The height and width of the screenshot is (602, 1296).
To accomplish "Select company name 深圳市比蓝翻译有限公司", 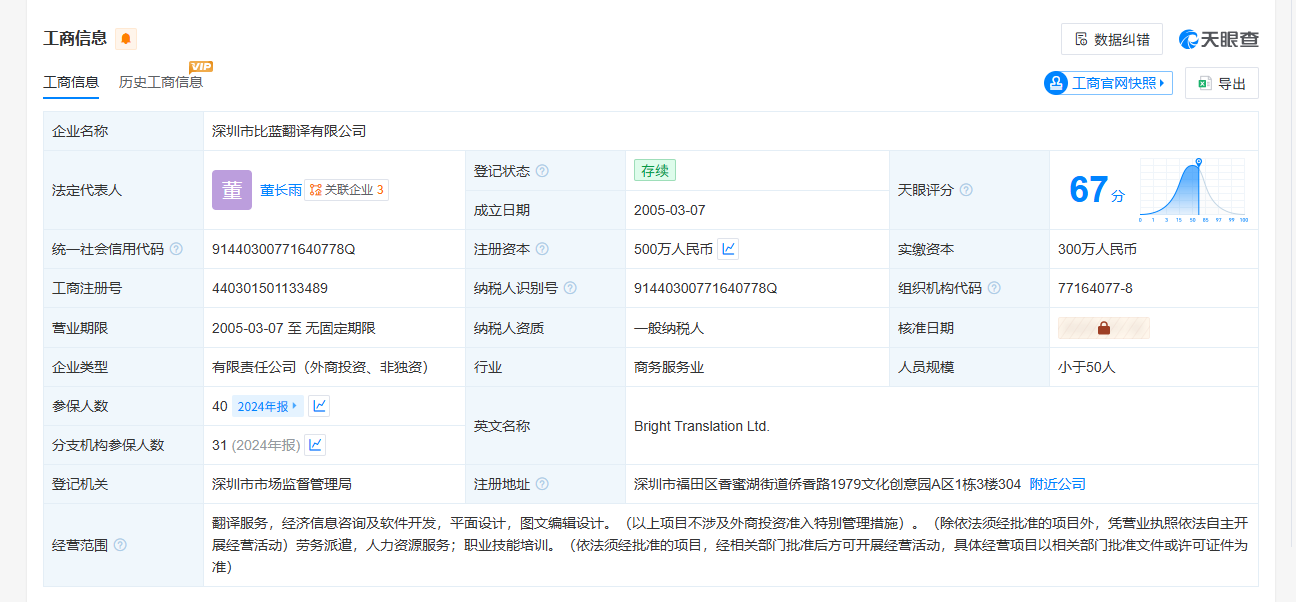I will 289,131.
